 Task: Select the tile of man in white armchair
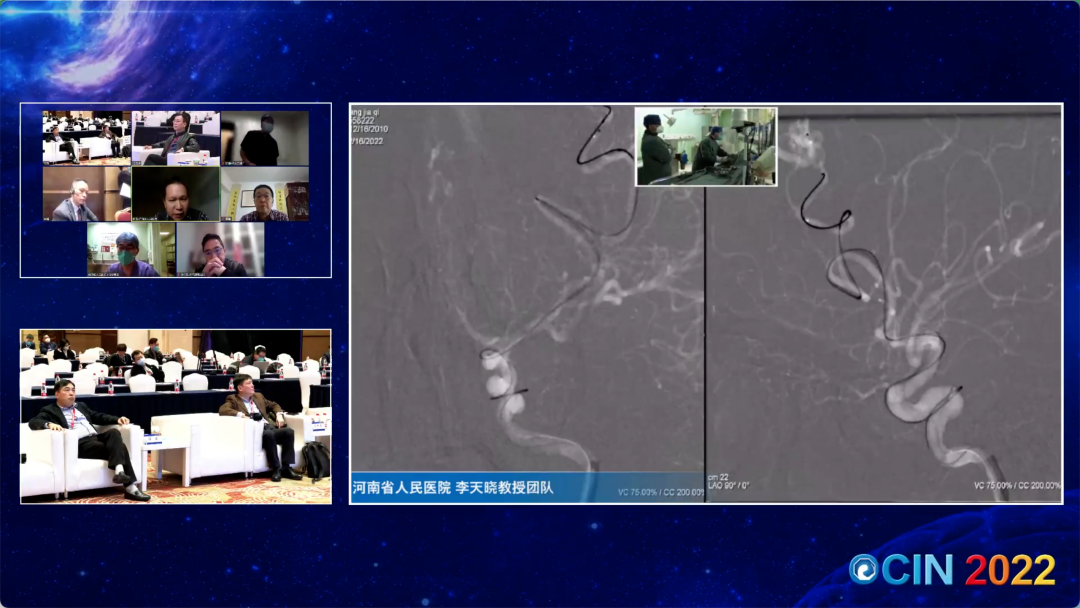(176, 137)
